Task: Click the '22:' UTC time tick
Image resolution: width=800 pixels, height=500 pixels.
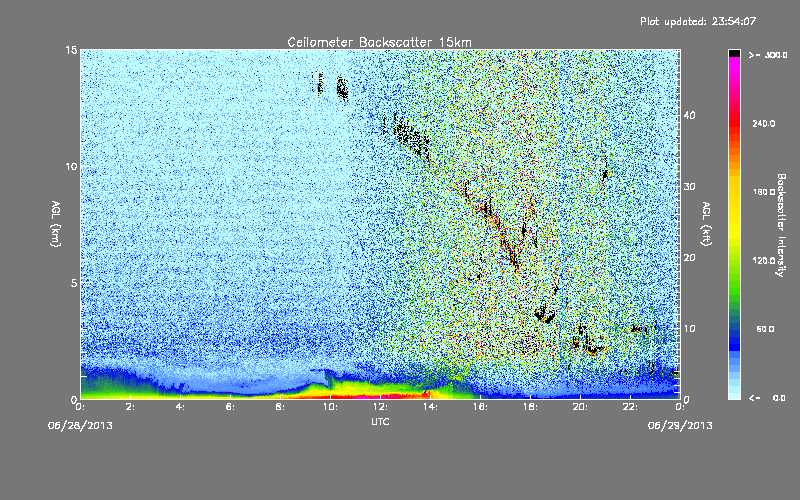Action: 630,407
